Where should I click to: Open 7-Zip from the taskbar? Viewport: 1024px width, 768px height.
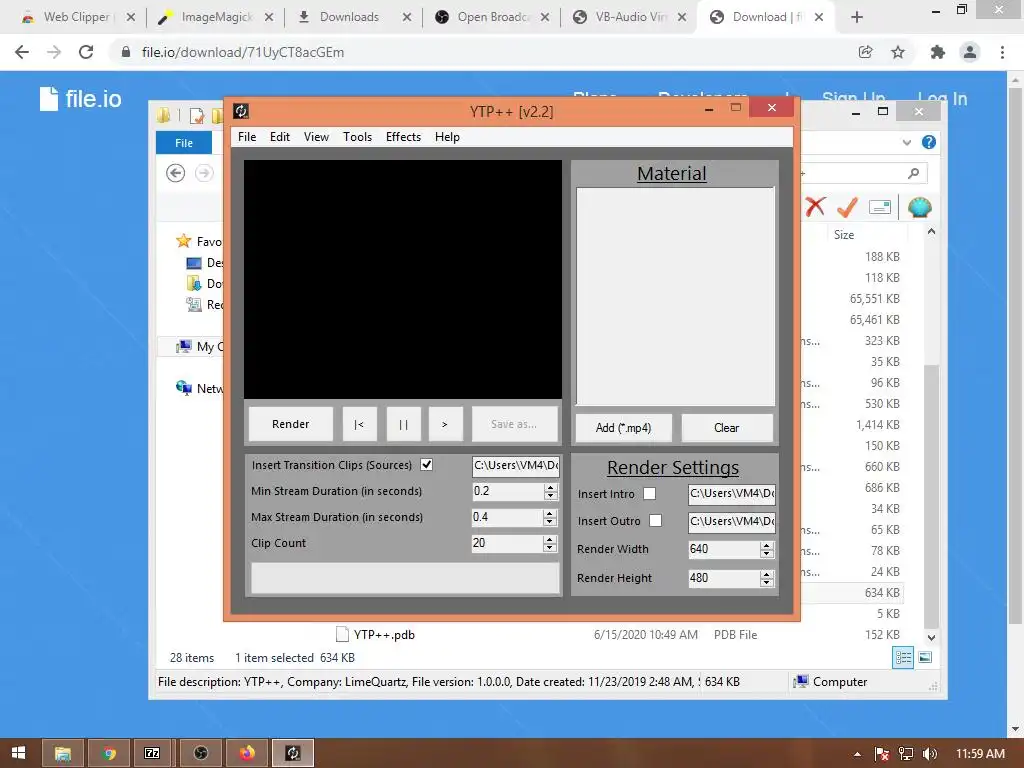[x=152, y=753]
